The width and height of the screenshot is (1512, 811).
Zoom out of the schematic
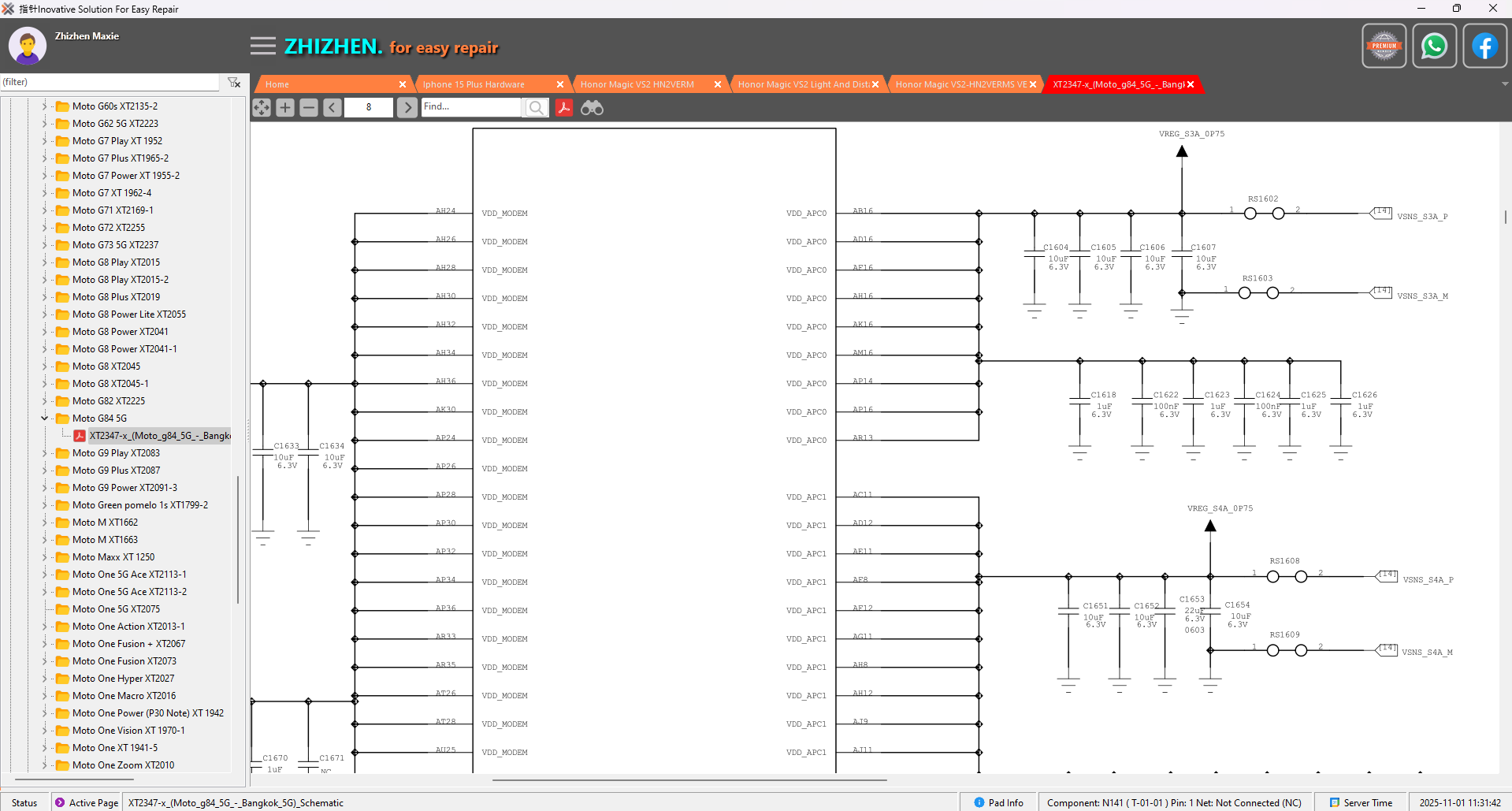[309, 107]
